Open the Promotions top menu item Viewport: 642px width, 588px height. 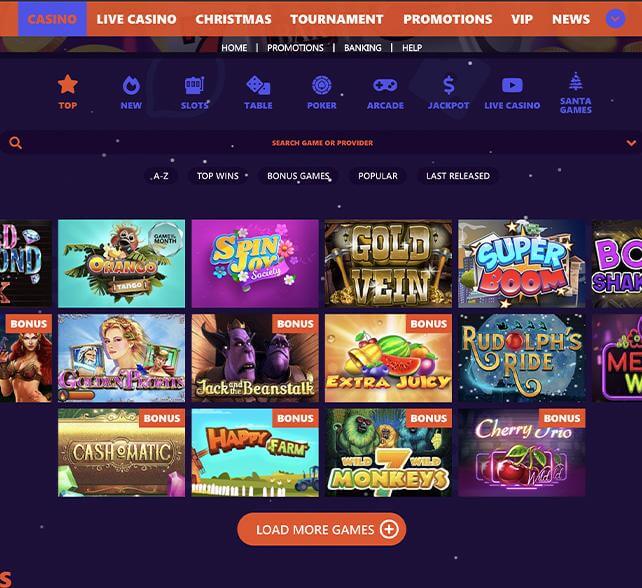click(x=448, y=19)
